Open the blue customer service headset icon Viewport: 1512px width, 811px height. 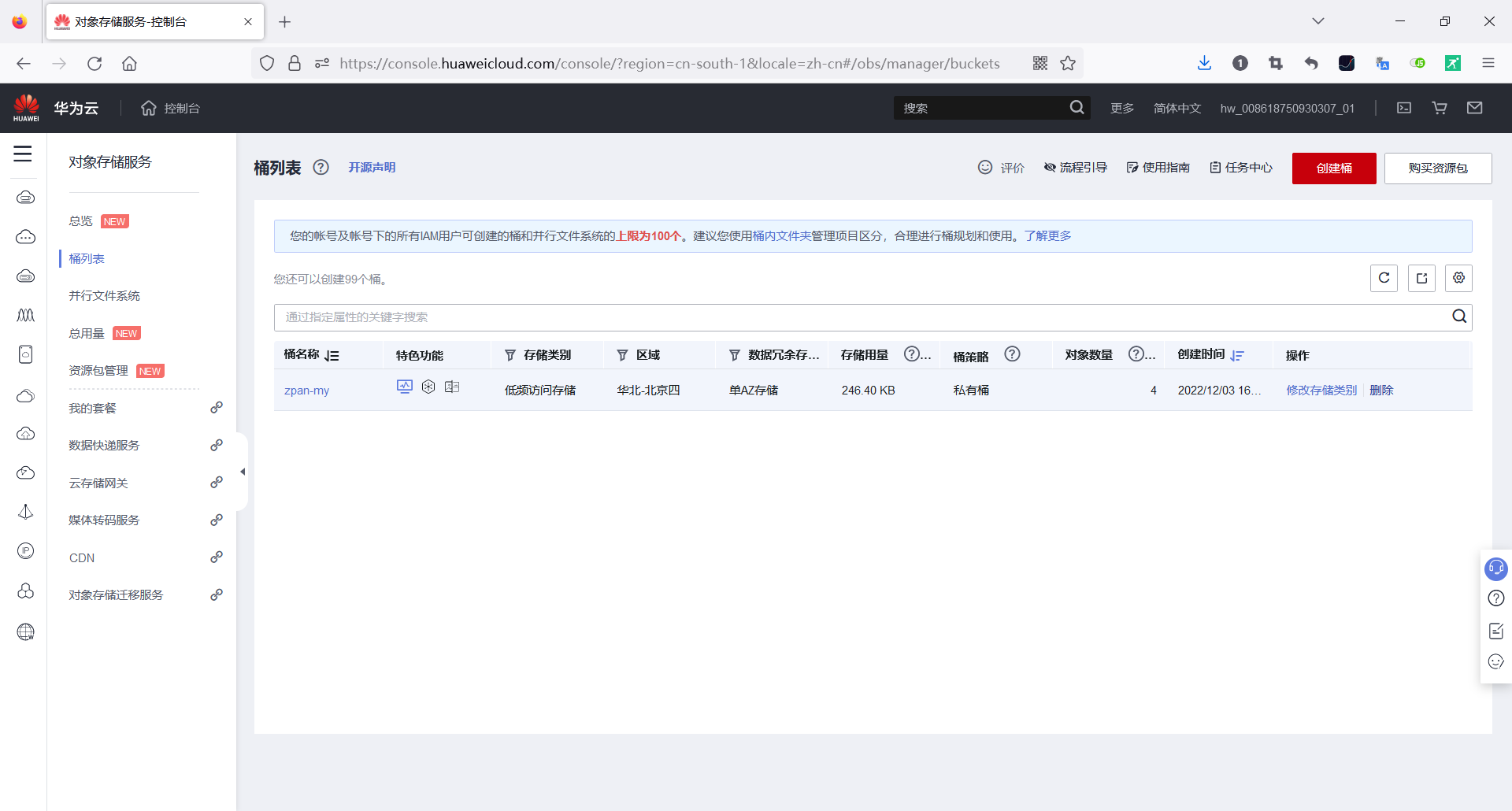pos(1496,568)
